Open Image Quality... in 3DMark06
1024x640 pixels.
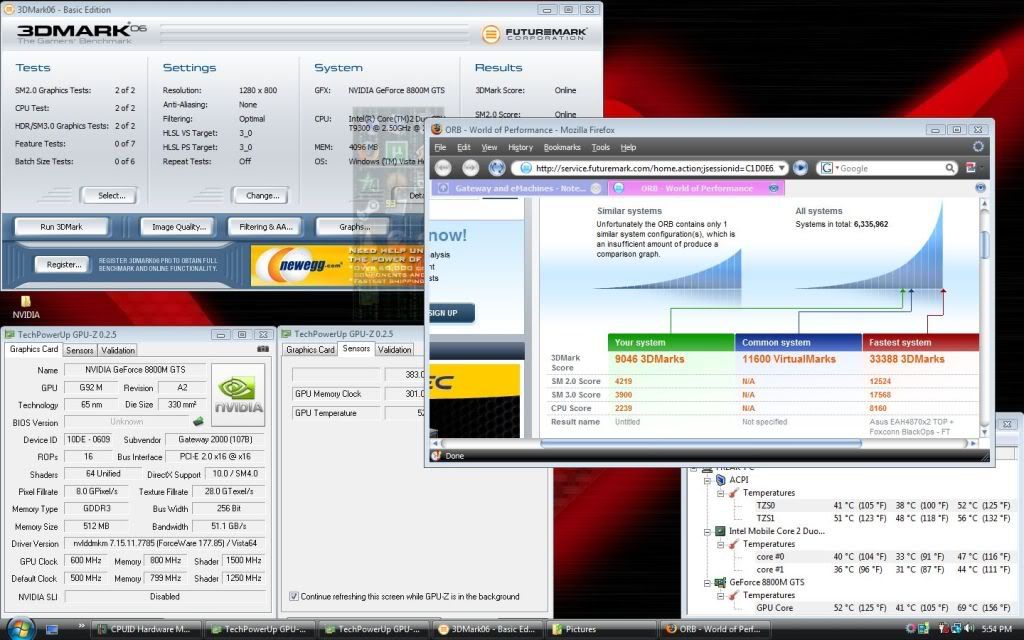(x=178, y=227)
